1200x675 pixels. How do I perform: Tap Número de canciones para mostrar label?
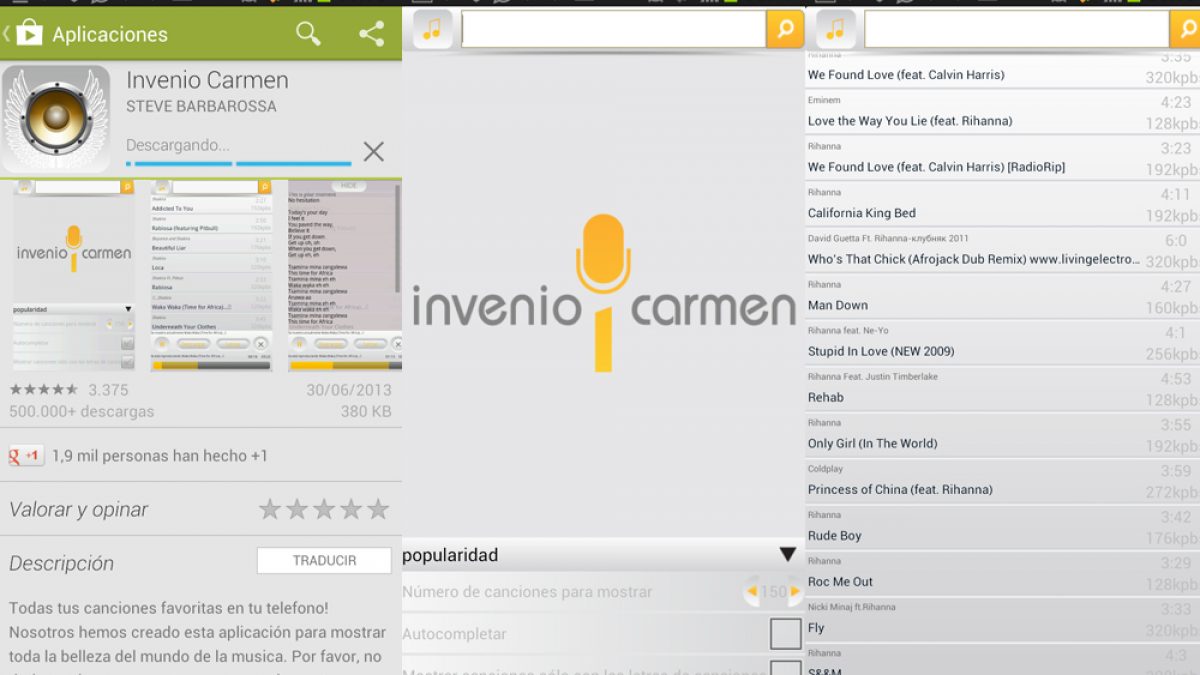coord(527,592)
